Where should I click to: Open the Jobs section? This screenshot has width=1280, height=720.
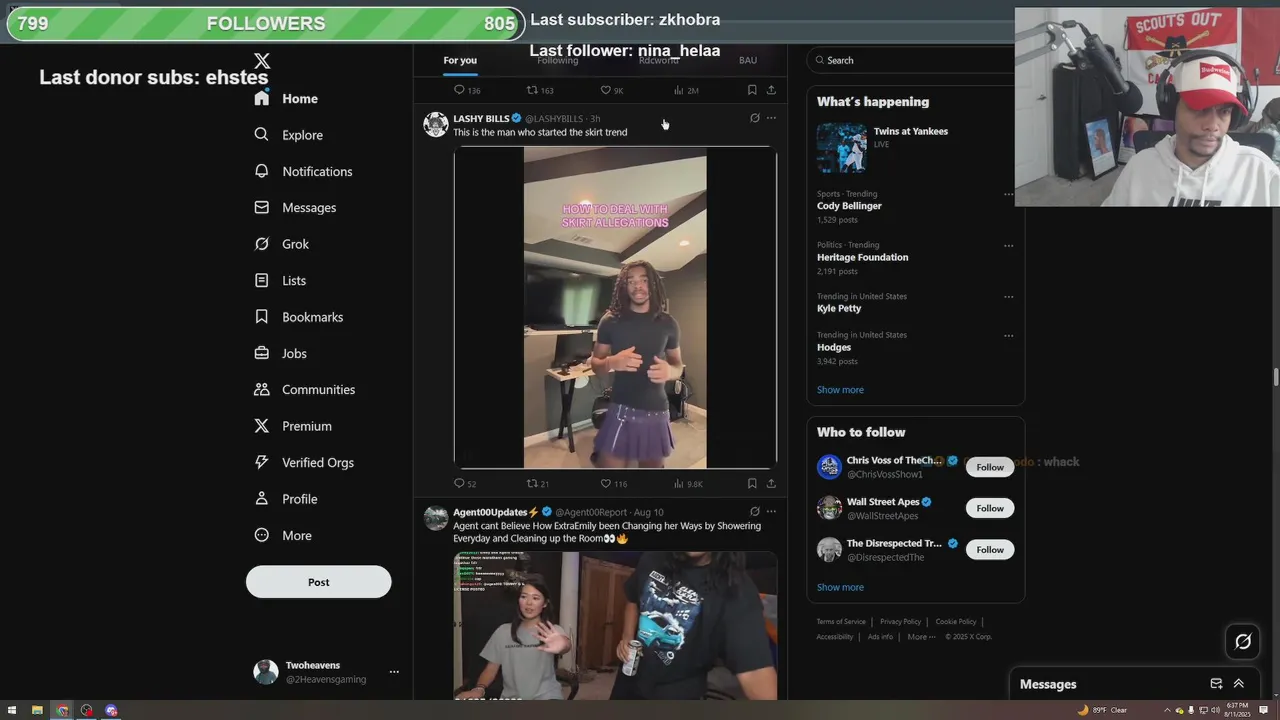click(x=280, y=354)
